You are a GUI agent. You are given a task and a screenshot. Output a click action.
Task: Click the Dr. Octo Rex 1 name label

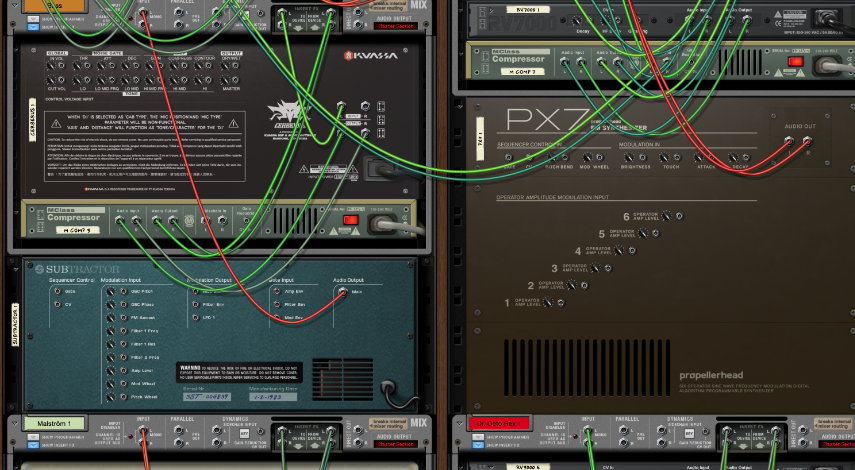pyautogui.click(x=499, y=423)
